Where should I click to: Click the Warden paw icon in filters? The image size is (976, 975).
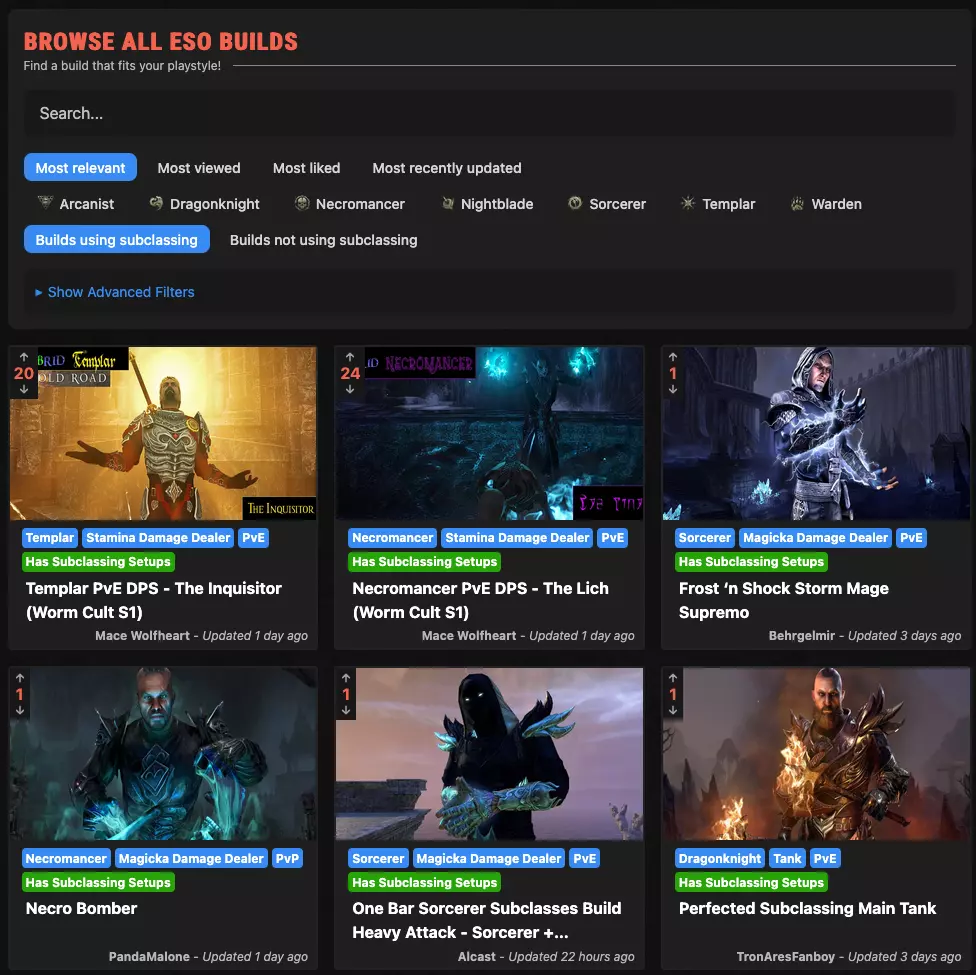[797, 203]
